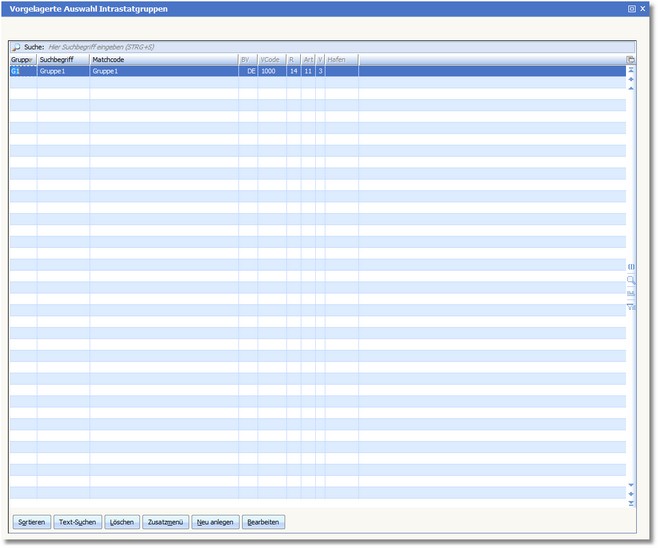658x548 pixels.
Task: Click the filter funnel icon in sidebar
Action: pyautogui.click(x=631, y=307)
